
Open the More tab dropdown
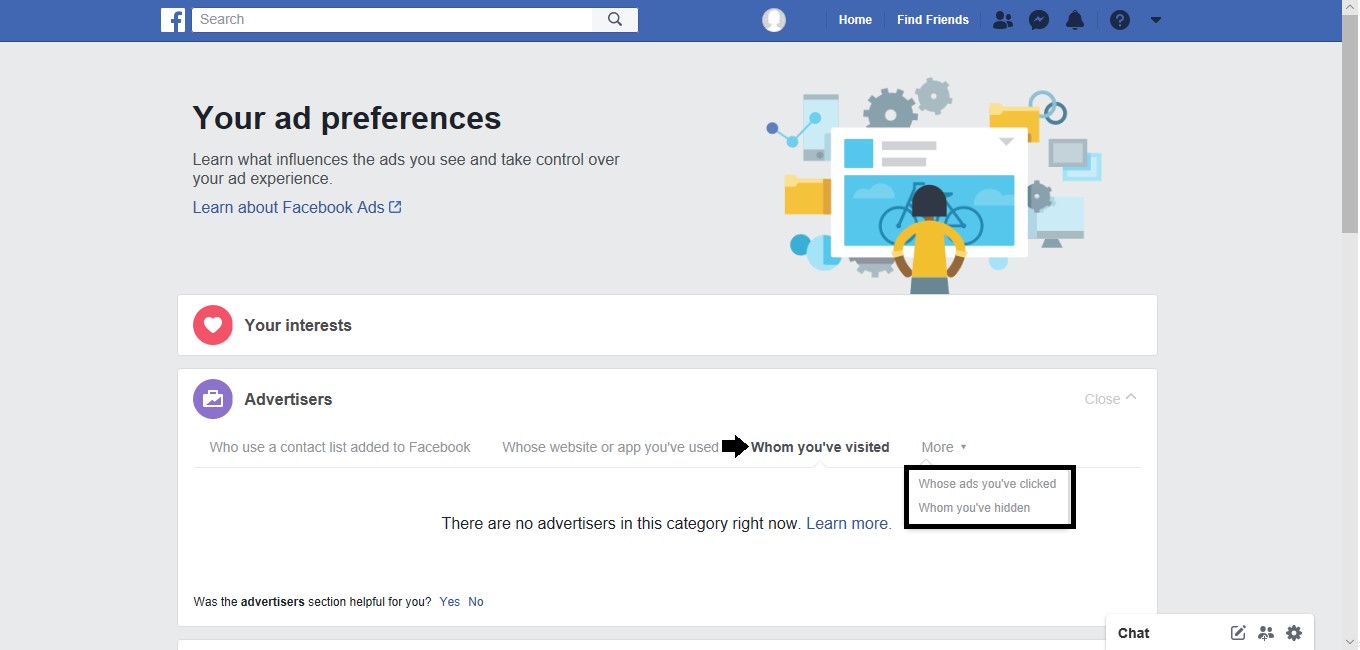tap(944, 447)
